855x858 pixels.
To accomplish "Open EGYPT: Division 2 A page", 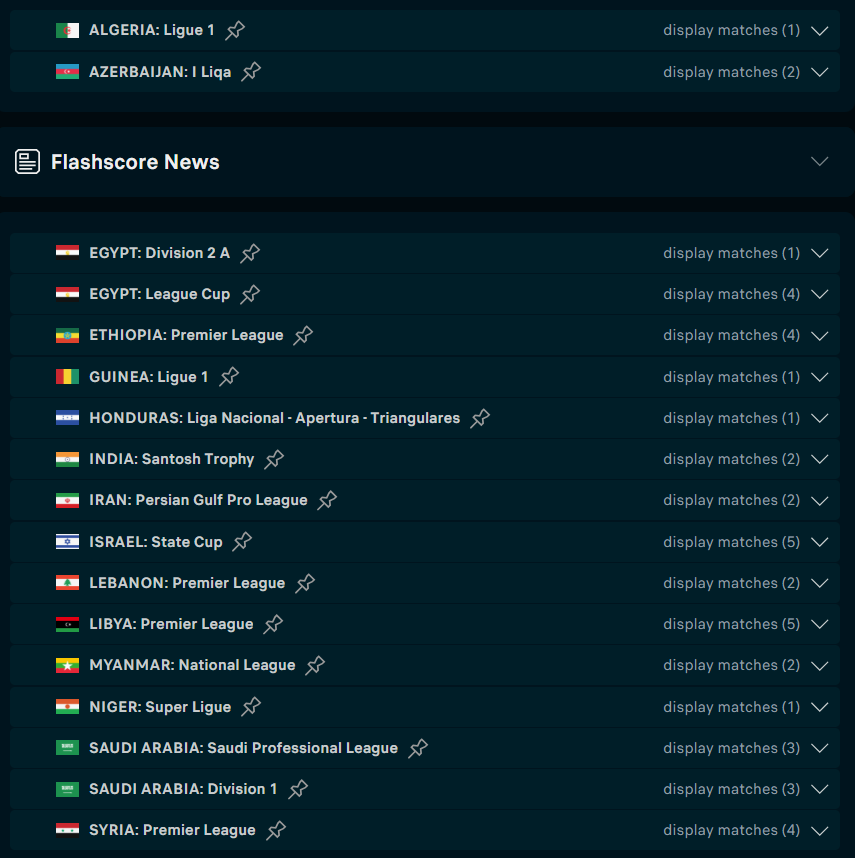I will point(159,253).
